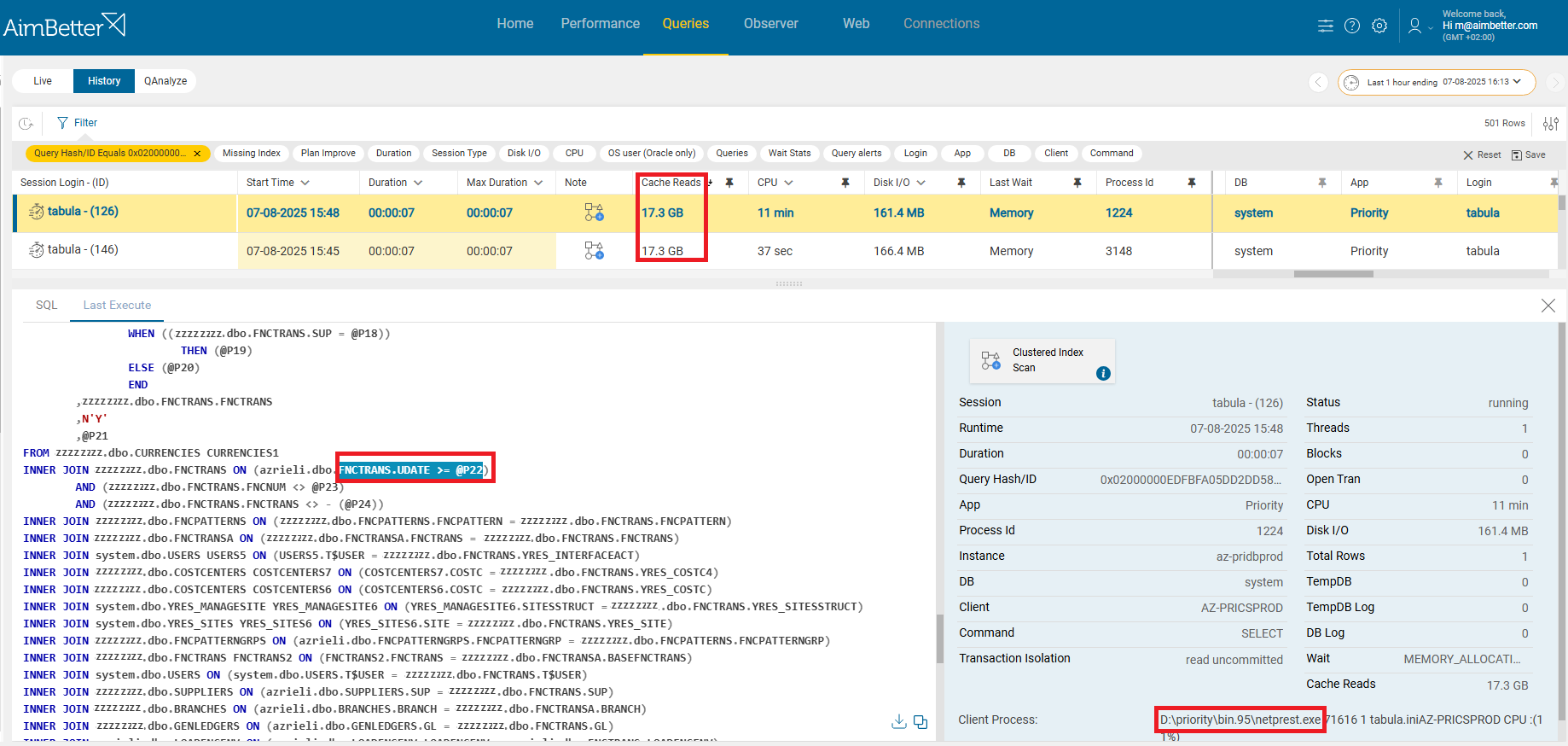Open execution plan icon for tabula (146) row
The height and width of the screenshot is (746, 1568).
coord(595,251)
